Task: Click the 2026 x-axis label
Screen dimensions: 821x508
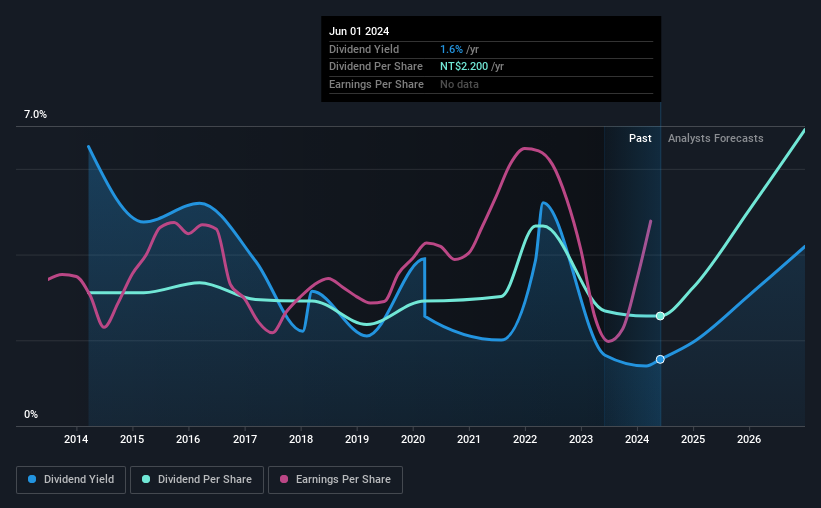Action: (749, 439)
